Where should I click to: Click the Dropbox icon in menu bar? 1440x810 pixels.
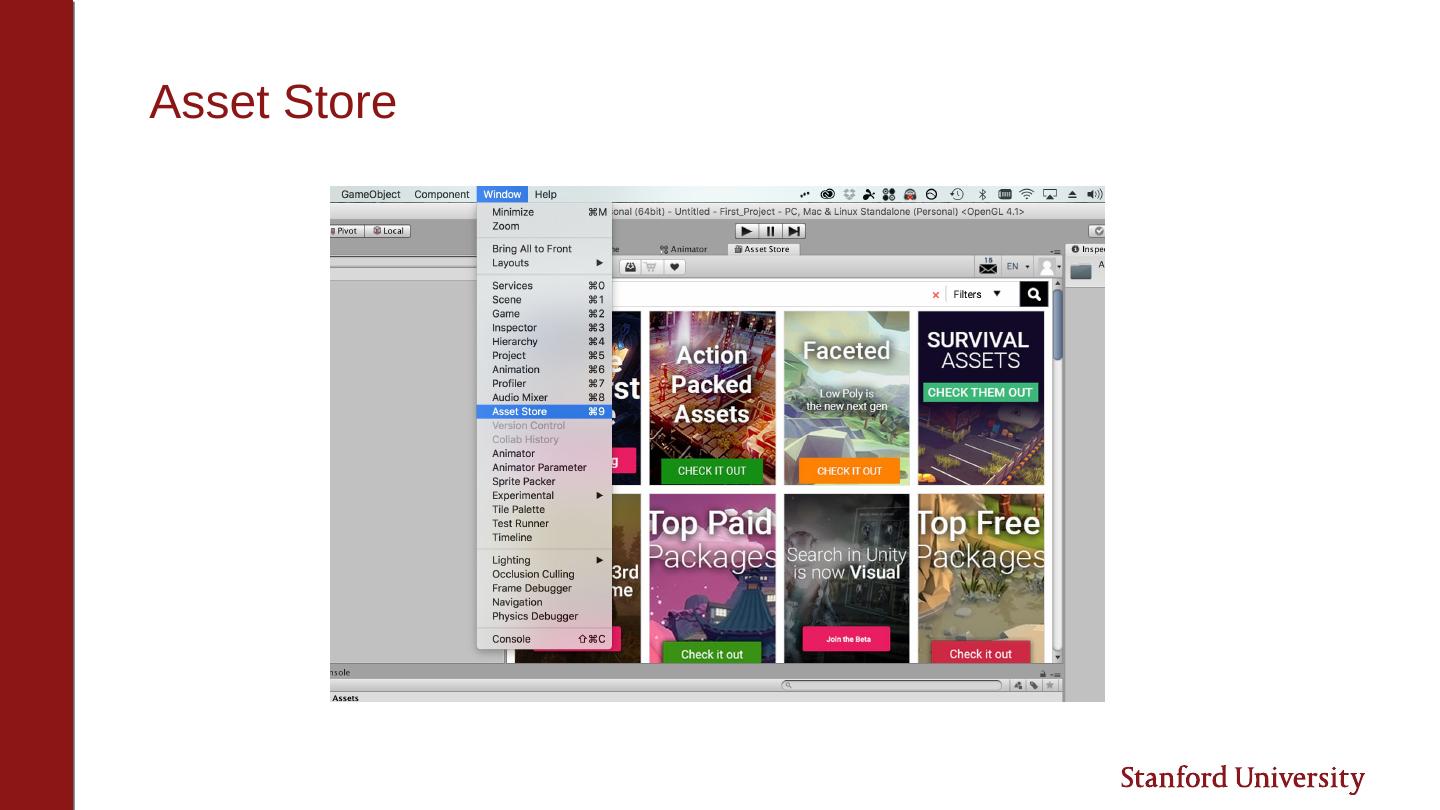point(849,195)
